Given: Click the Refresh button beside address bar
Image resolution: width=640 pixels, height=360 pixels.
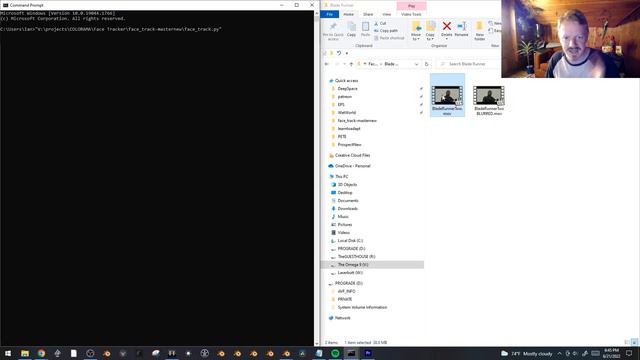Looking at the screenshot, I should click(x=427, y=64).
